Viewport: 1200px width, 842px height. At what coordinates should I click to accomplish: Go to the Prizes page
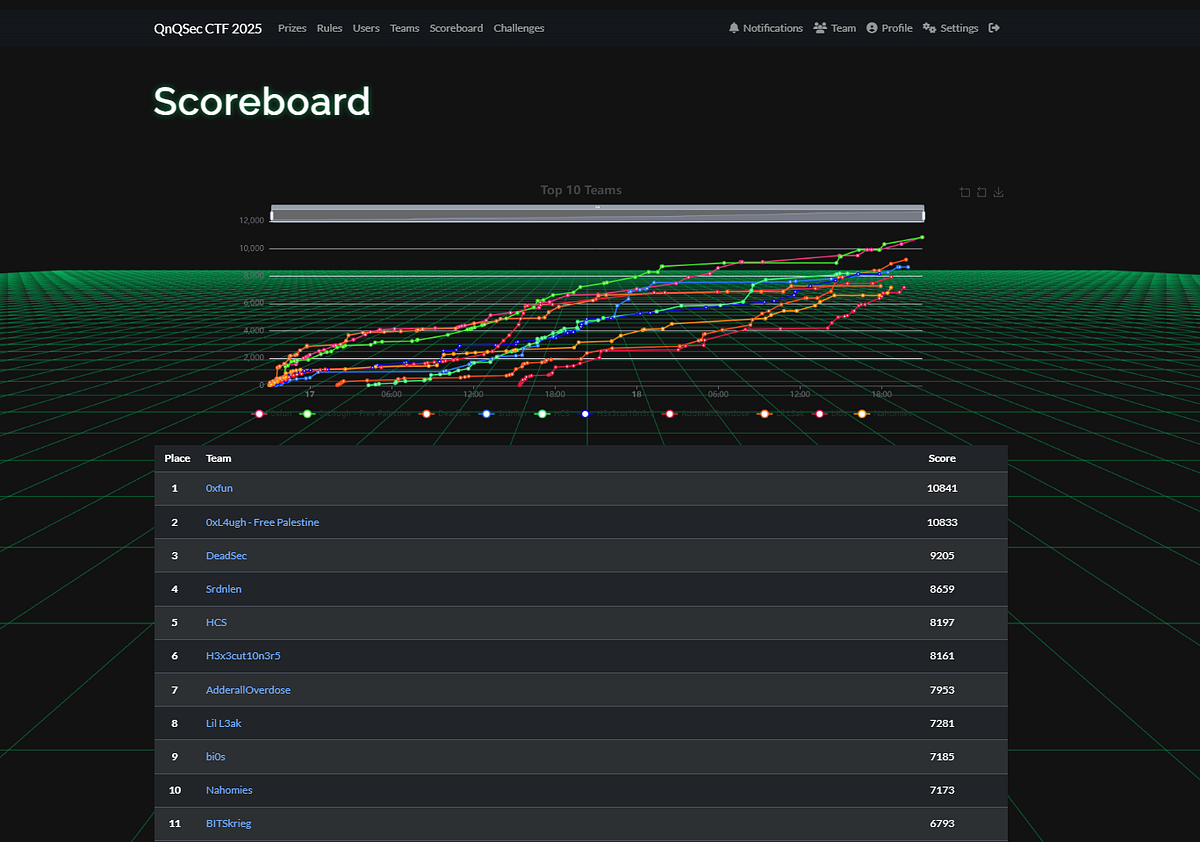click(x=292, y=28)
